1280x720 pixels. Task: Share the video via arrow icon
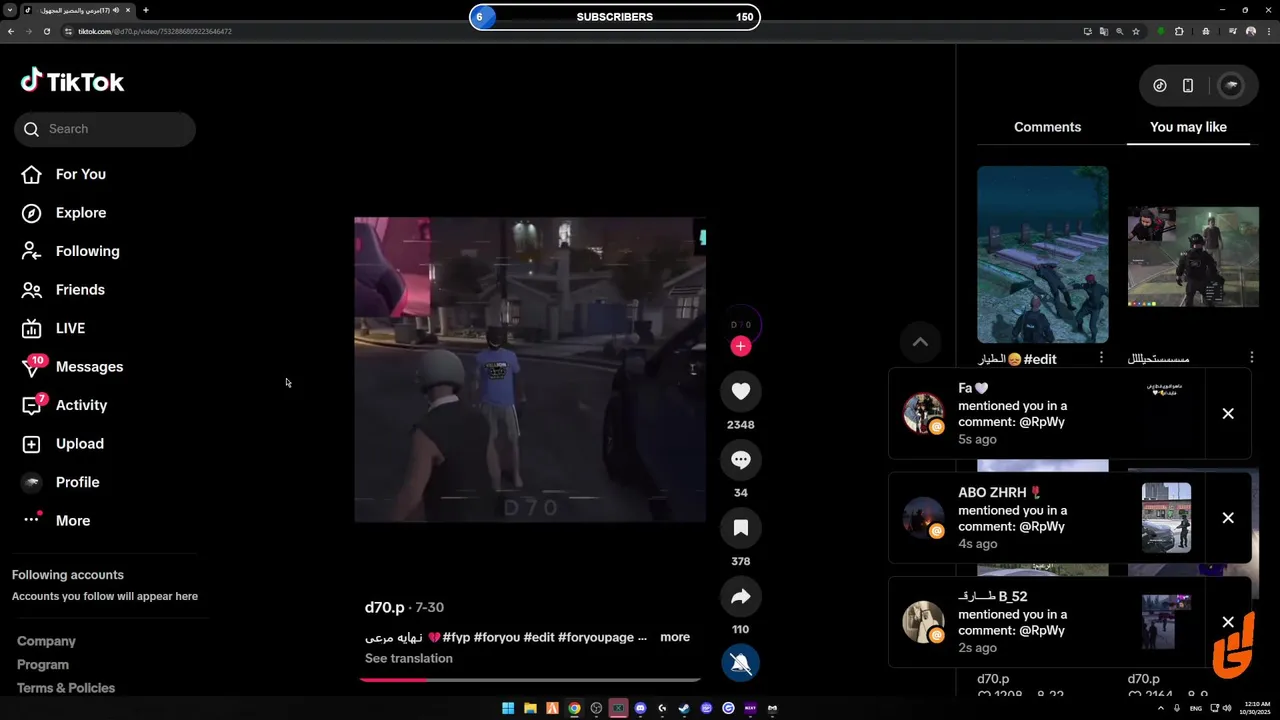[740, 597]
